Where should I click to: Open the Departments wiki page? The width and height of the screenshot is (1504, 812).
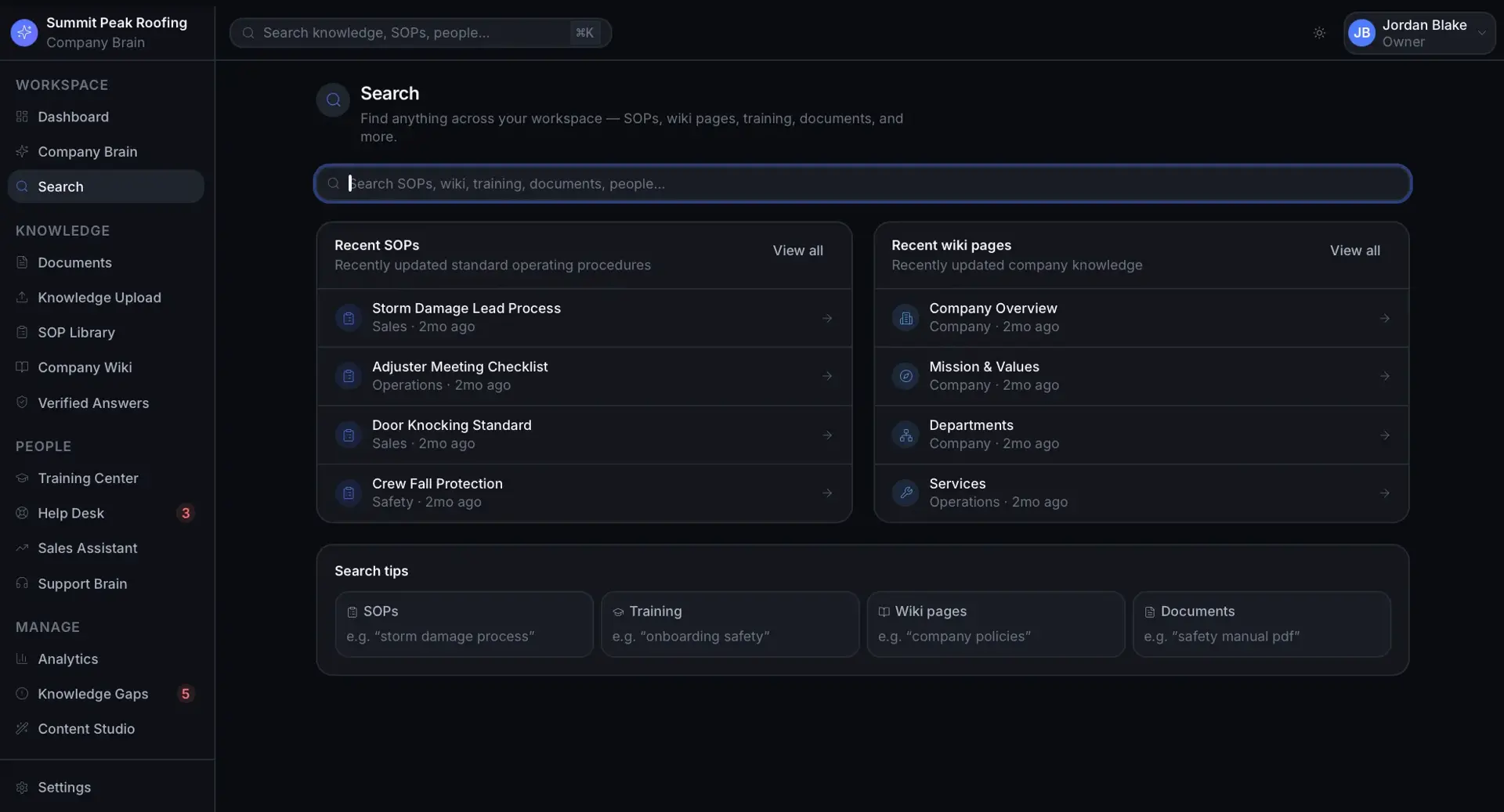pos(1141,435)
